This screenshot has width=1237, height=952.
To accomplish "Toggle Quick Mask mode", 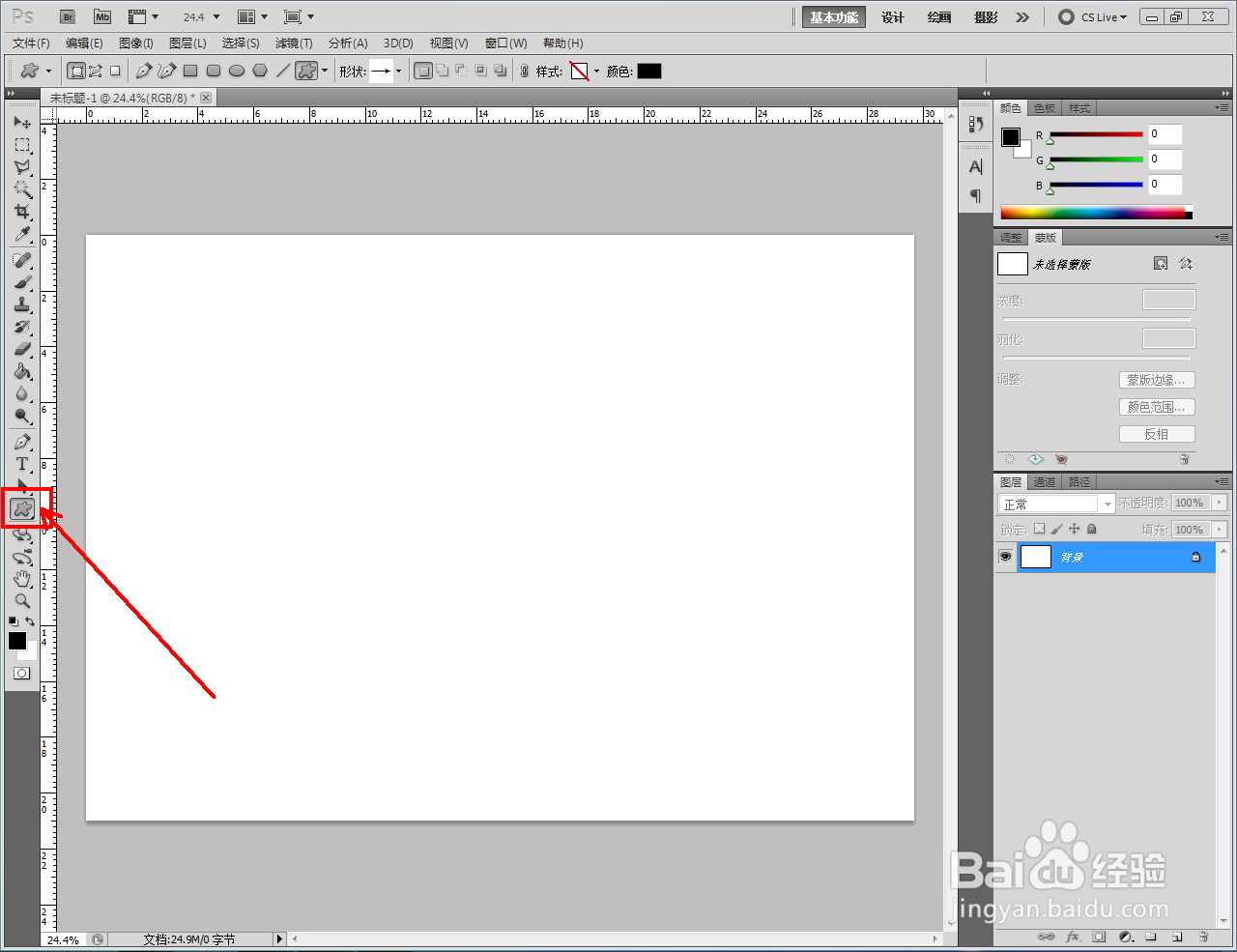I will pyautogui.click(x=22, y=674).
